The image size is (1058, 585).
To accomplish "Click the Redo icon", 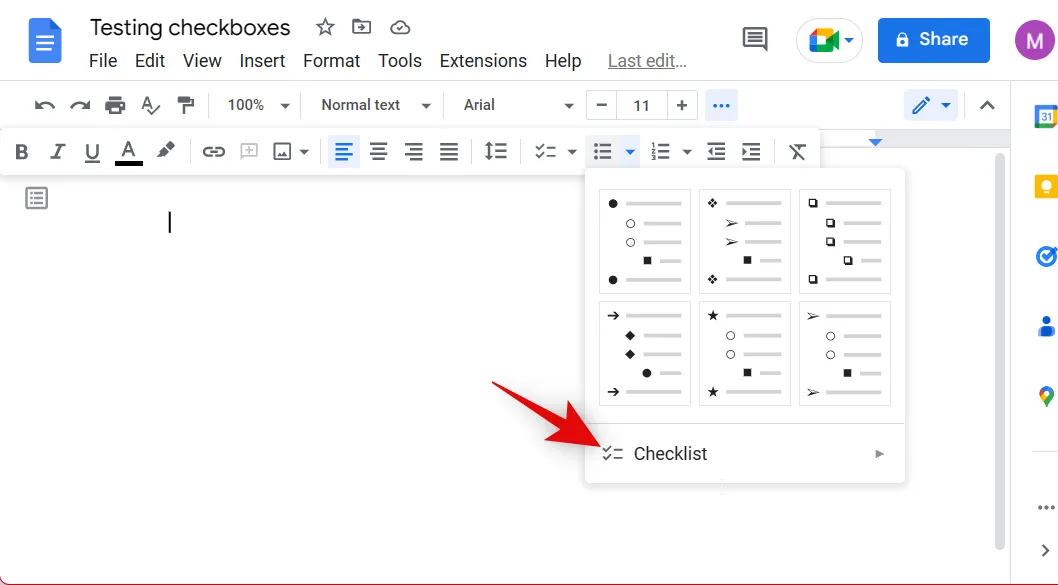I will point(80,105).
